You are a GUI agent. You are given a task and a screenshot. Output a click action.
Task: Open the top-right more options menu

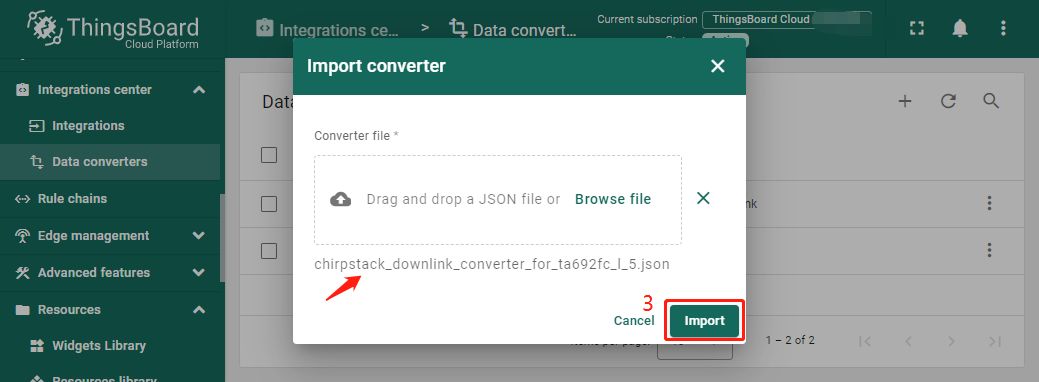(x=1003, y=28)
